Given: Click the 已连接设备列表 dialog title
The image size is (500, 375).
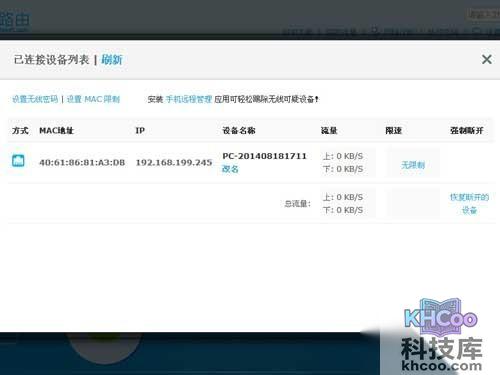Looking at the screenshot, I should (52, 60).
